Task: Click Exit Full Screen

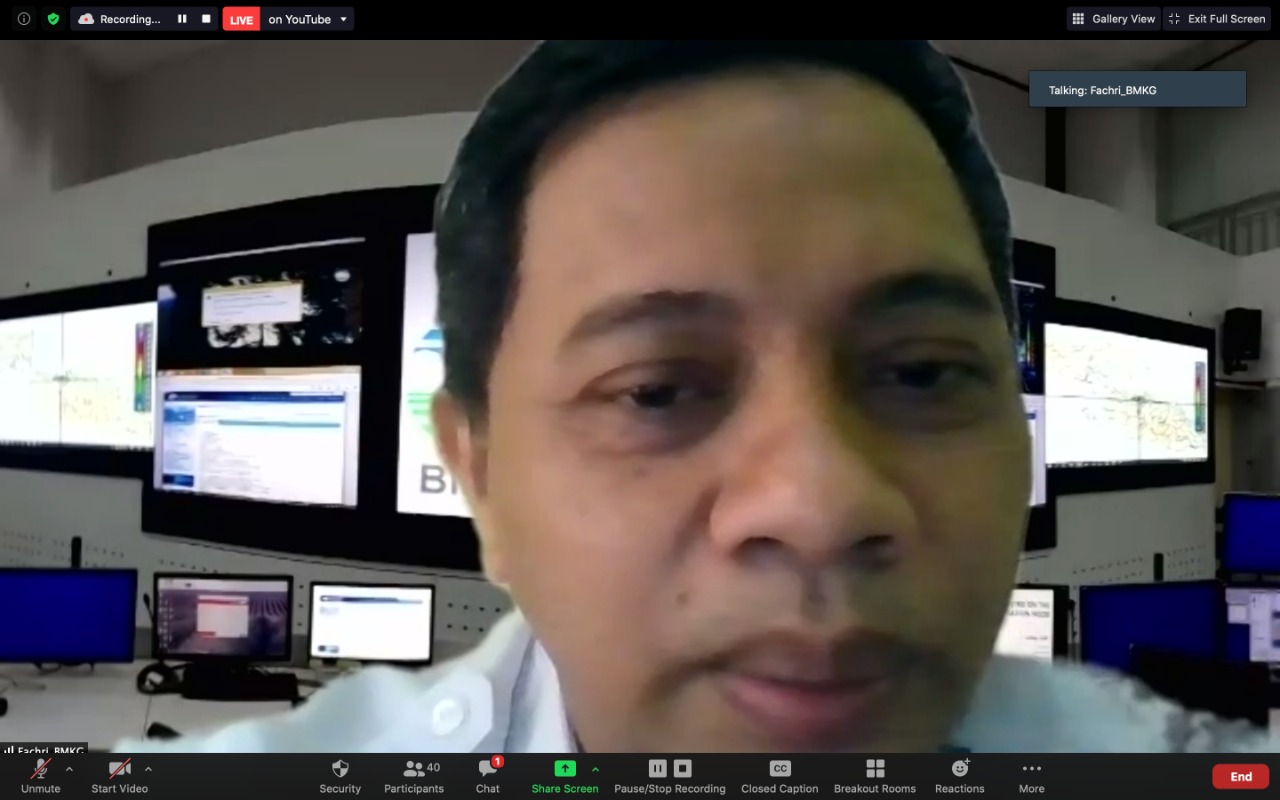Action: pos(1216,19)
